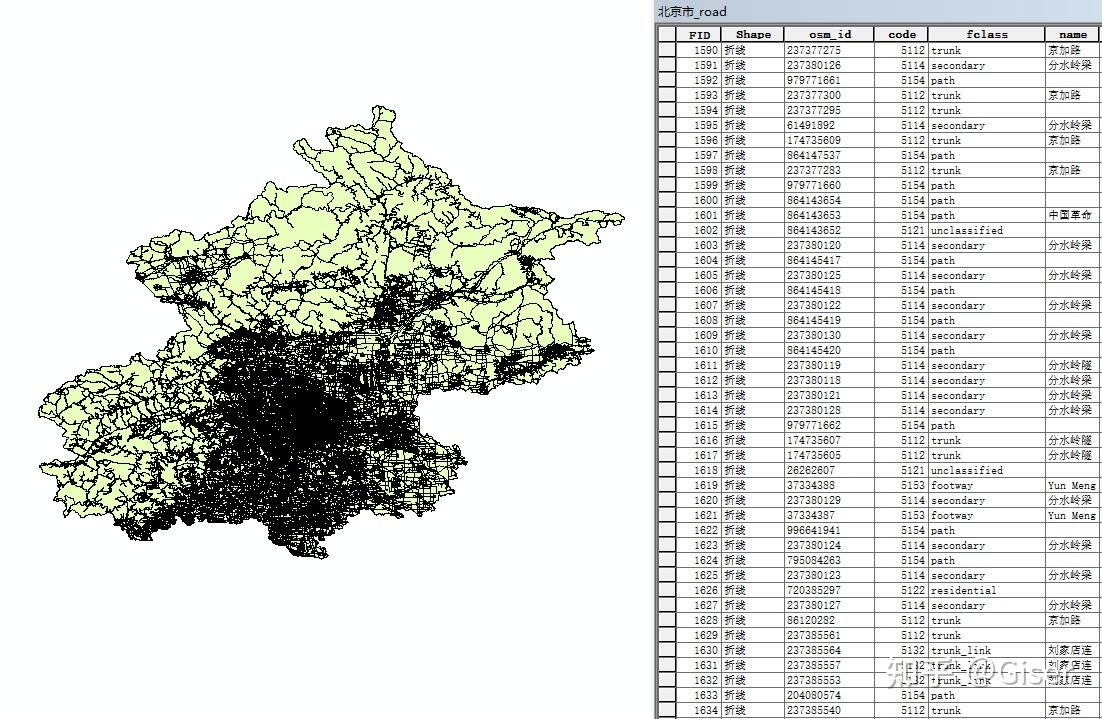Viewport: 1102px width, 719px height.
Task: Click the FID column header
Action: coord(699,34)
